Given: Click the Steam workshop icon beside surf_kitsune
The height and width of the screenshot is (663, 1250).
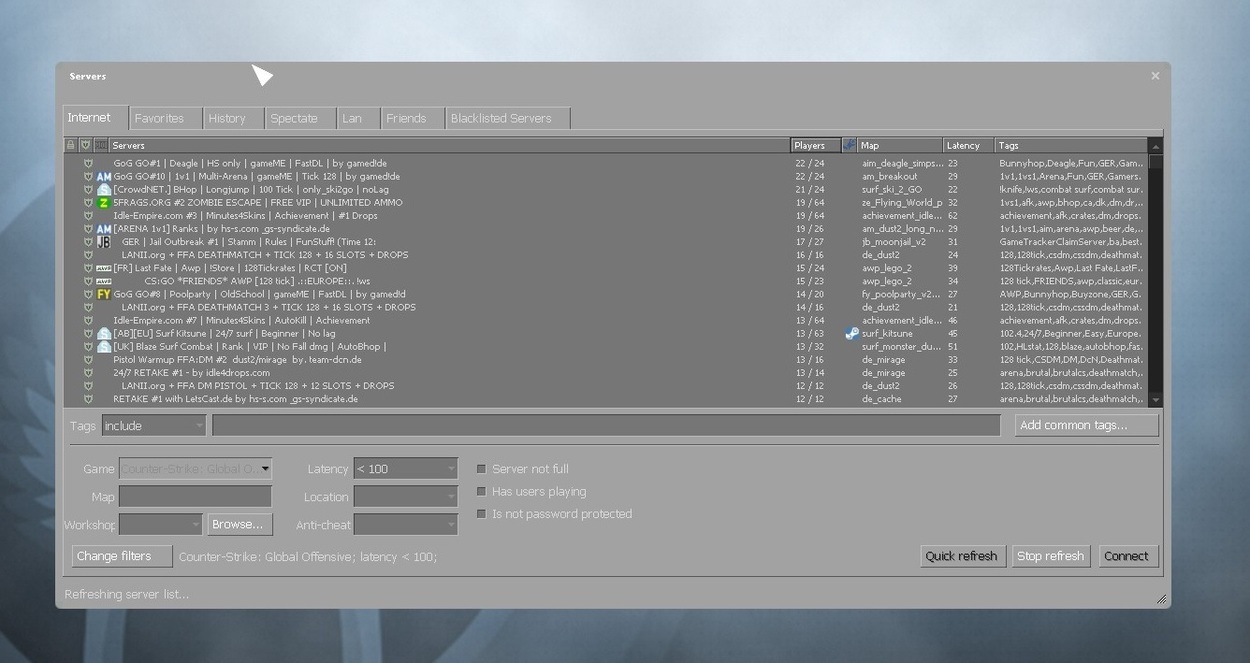Looking at the screenshot, I should [852, 333].
